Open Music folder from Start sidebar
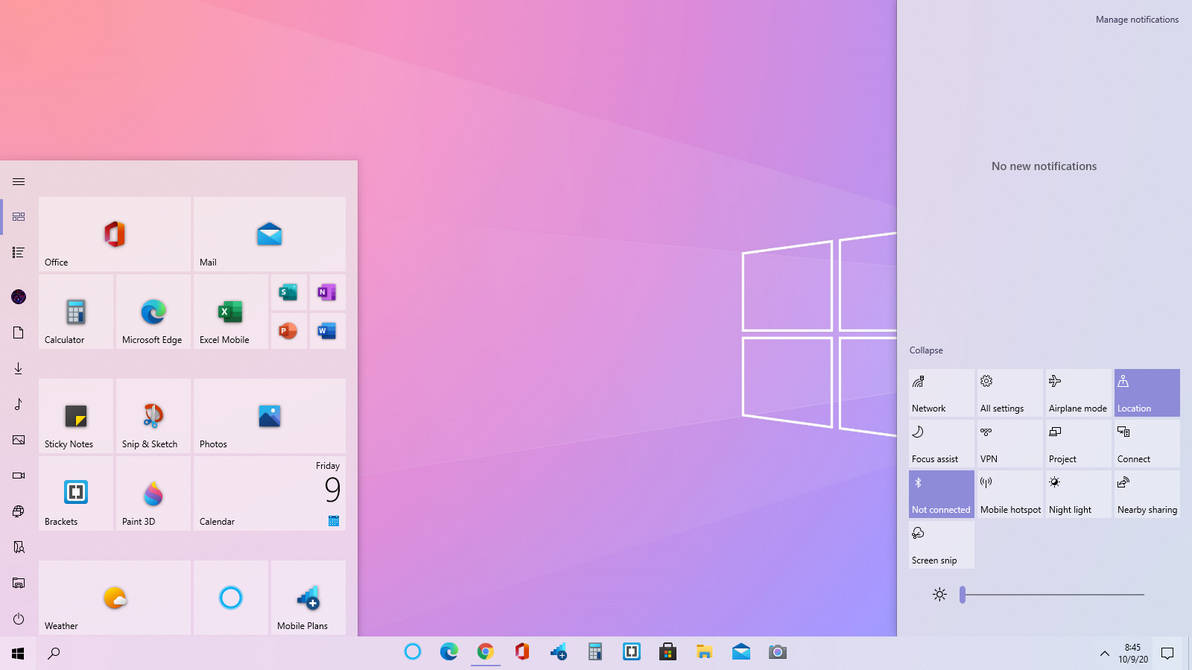This screenshot has width=1192, height=670. point(18,404)
